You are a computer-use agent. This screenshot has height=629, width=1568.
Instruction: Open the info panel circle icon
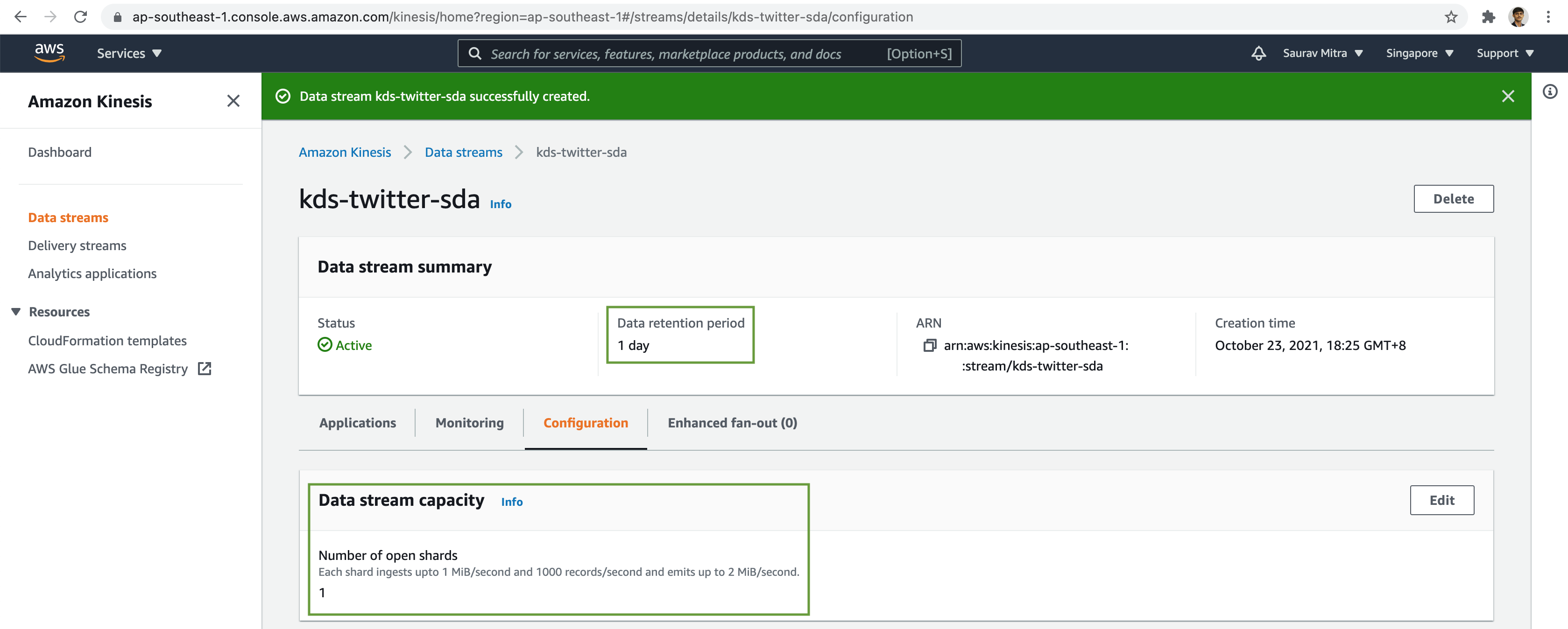pos(1550,92)
